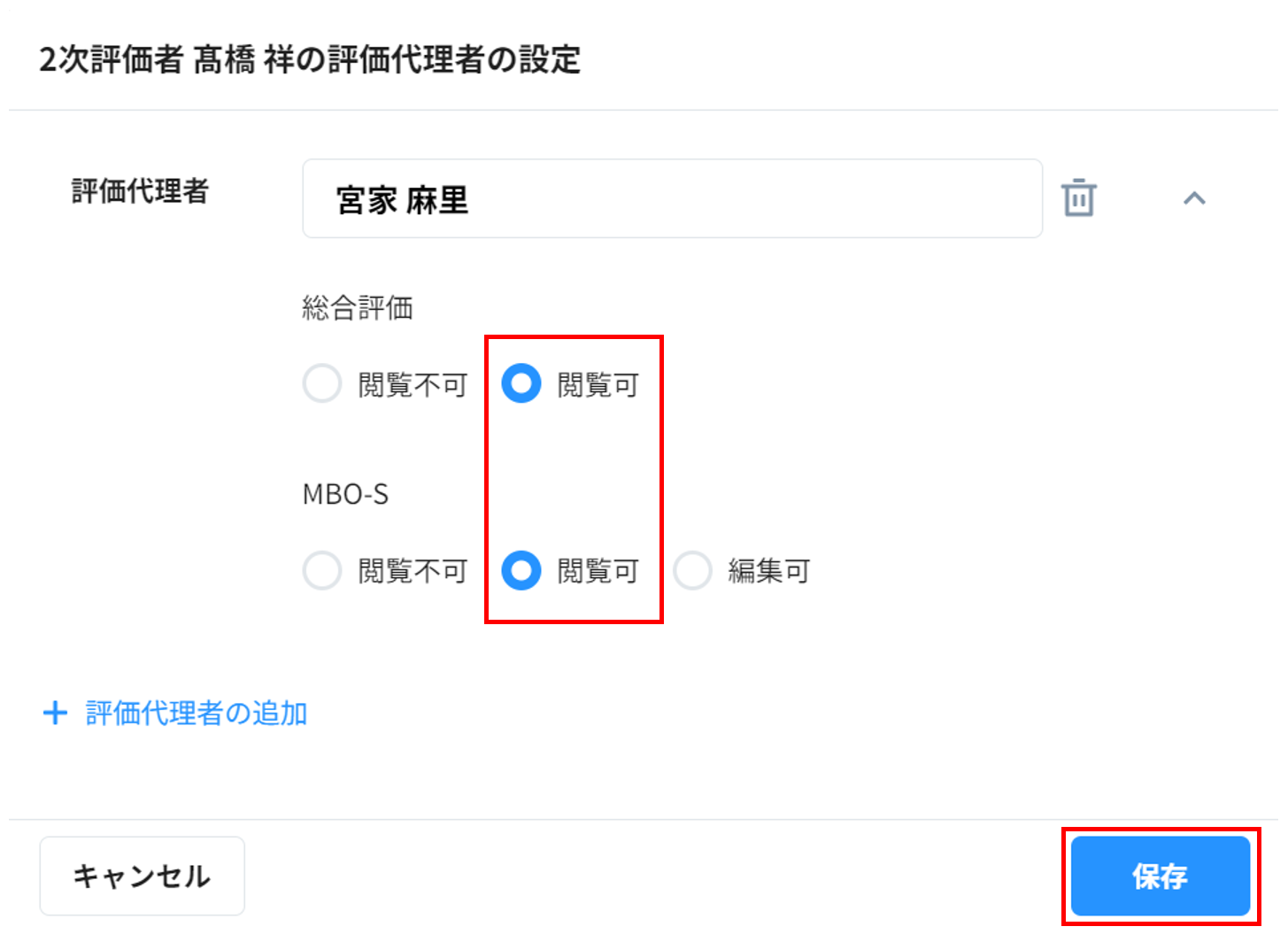Click the 総合評価 section heading
Screen dimensions: 1288x942
point(358,308)
